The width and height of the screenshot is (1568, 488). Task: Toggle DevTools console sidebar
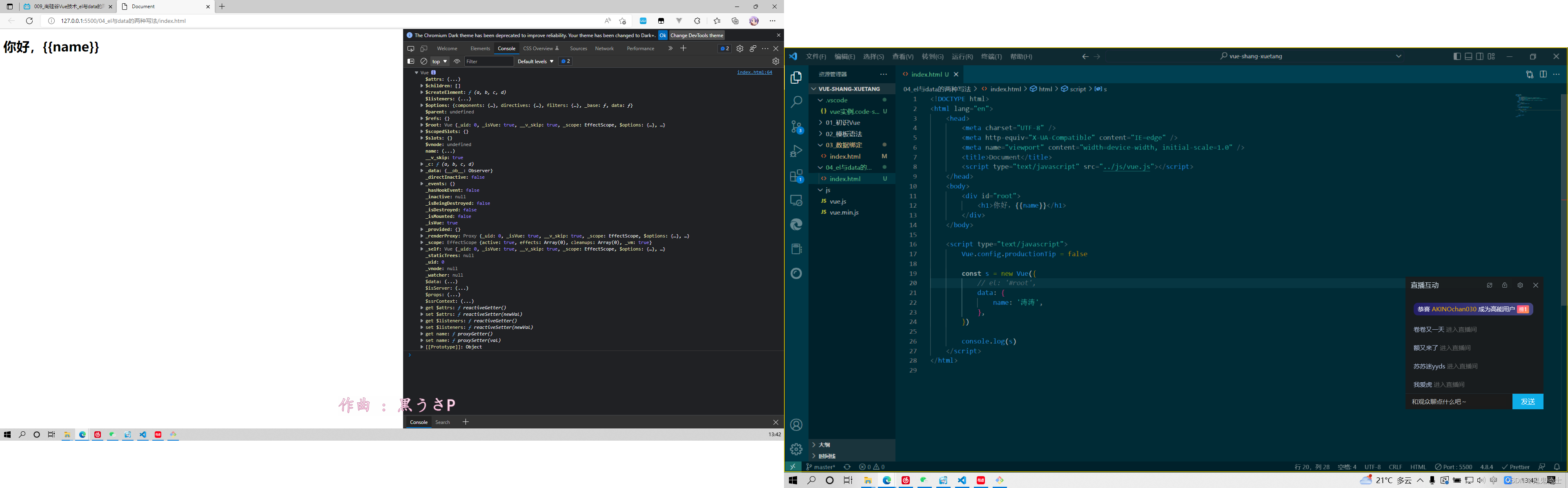point(411,62)
